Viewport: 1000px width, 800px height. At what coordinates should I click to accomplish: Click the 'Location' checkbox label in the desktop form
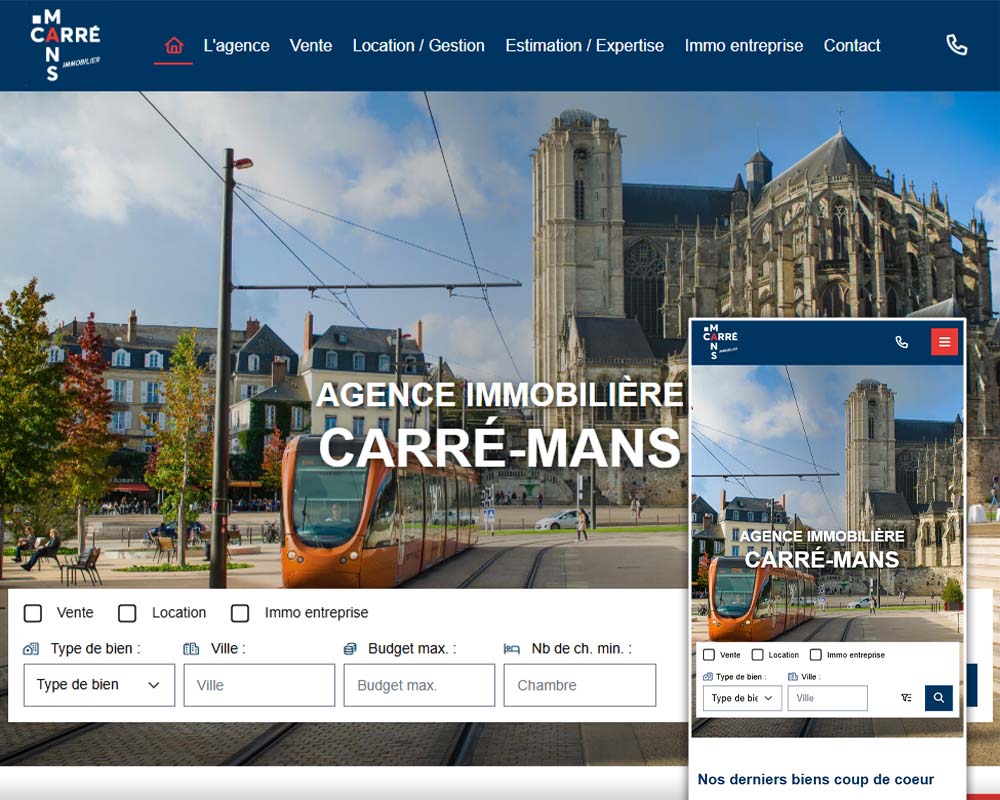(179, 612)
